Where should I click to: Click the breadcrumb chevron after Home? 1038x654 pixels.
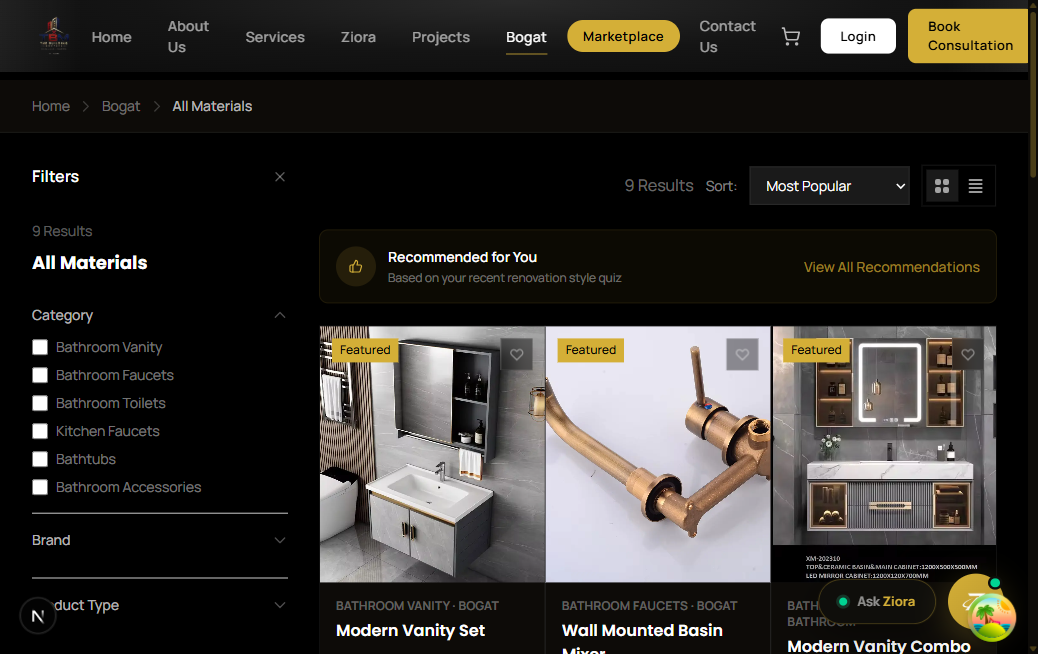coord(85,107)
